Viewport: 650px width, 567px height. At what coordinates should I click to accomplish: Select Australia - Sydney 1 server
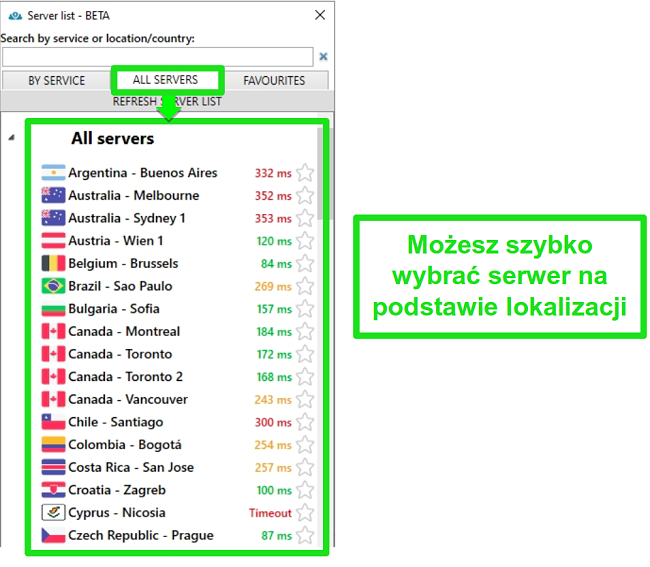[x=126, y=218]
